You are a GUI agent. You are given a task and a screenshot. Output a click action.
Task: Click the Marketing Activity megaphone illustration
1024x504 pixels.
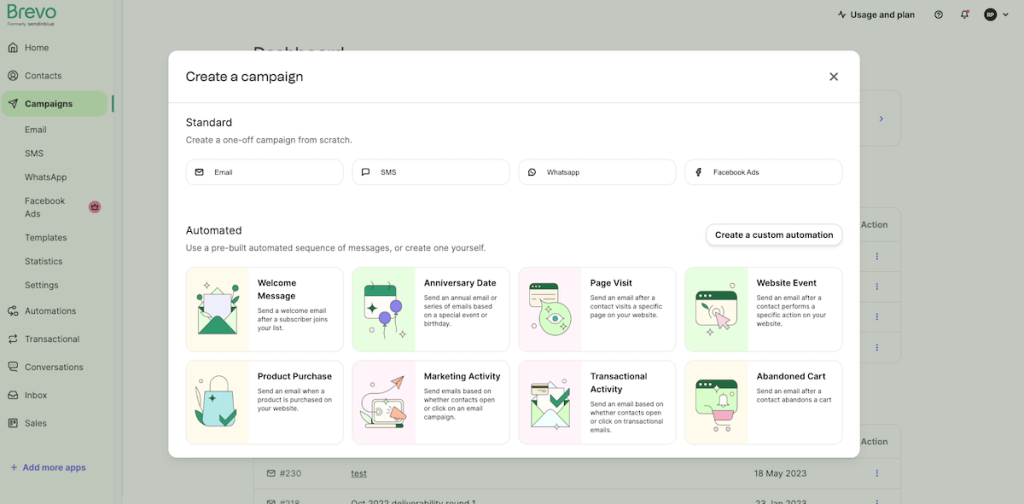click(384, 402)
